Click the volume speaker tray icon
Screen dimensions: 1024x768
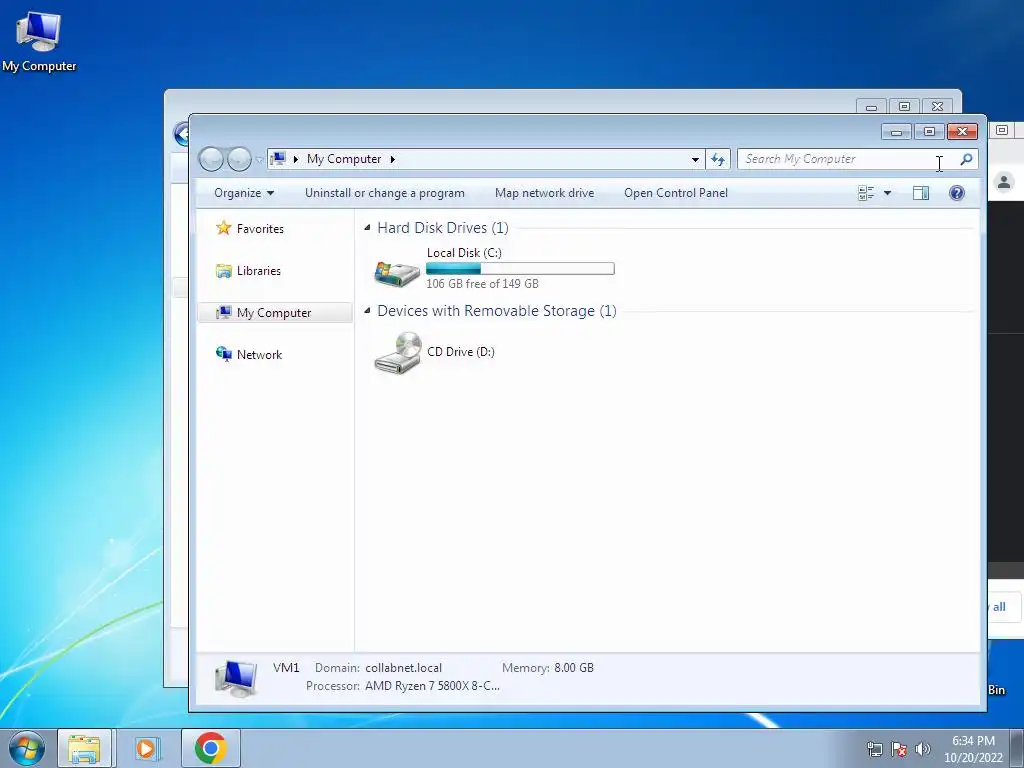pos(922,749)
